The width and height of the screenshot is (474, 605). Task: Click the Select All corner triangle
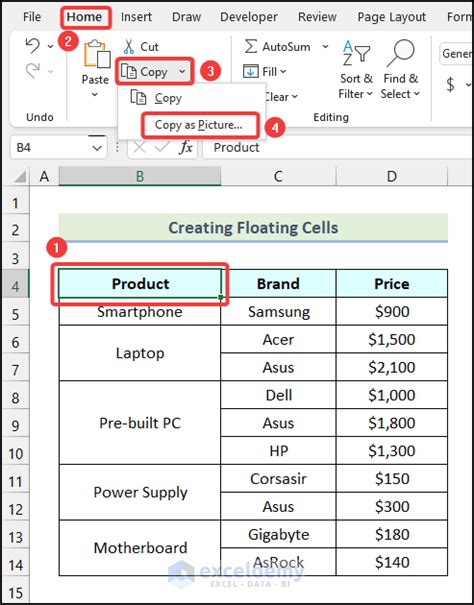pyautogui.click(x=19, y=177)
